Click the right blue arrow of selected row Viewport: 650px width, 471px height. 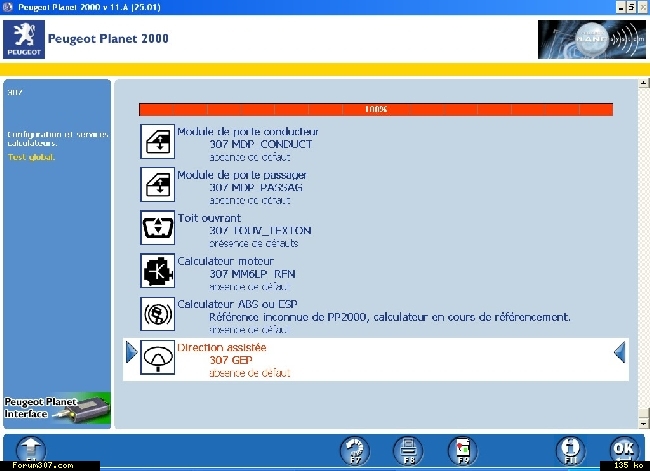click(x=619, y=352)
